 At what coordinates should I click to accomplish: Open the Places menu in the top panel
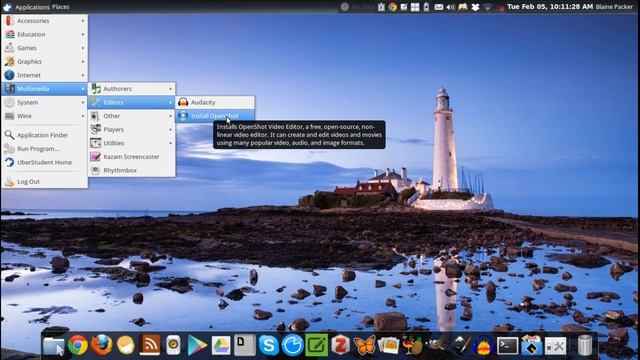click(60, 7)
